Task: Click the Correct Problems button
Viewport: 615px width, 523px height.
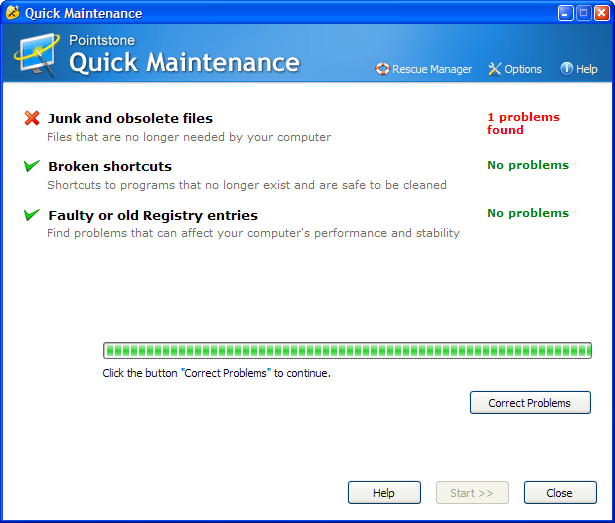Action: click(530, 403)
